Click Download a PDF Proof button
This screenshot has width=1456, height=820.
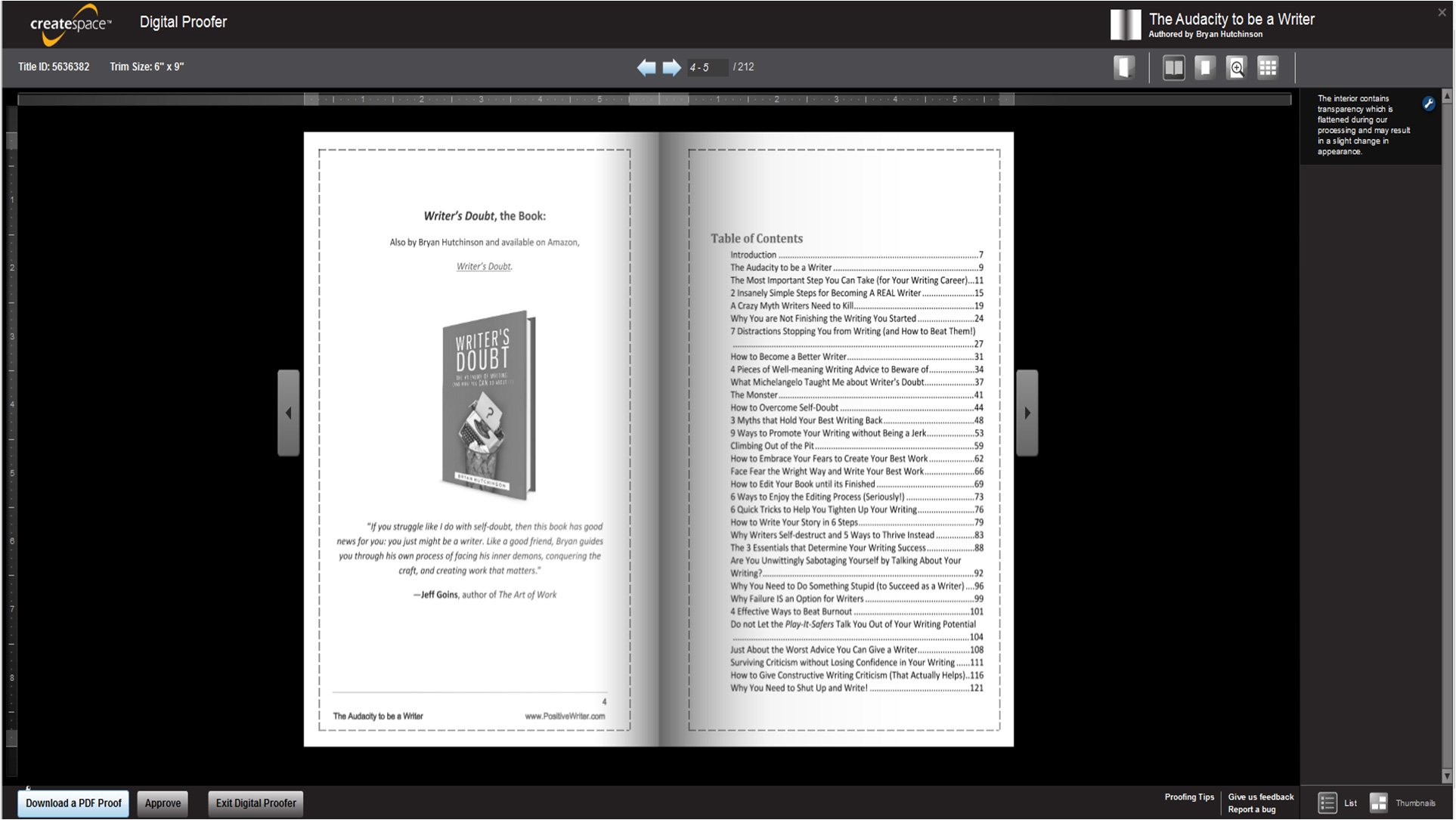click(x=73, y=803)
